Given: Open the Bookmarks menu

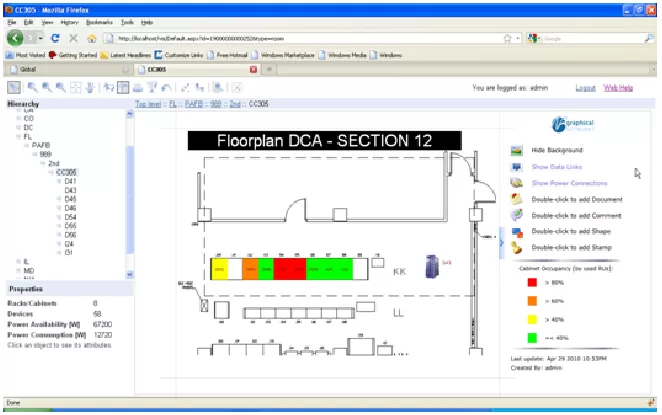Looking at the screenshot, I should (x=99, y=22).
